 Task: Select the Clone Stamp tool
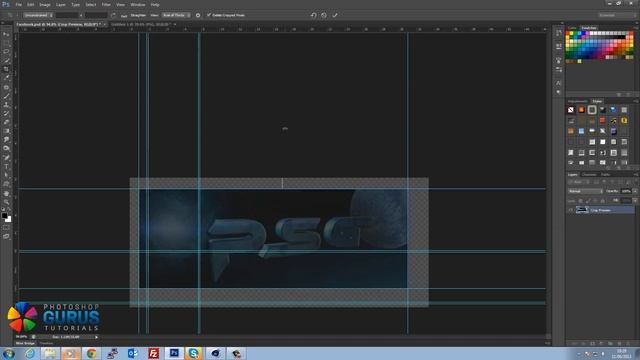point(6,104)
